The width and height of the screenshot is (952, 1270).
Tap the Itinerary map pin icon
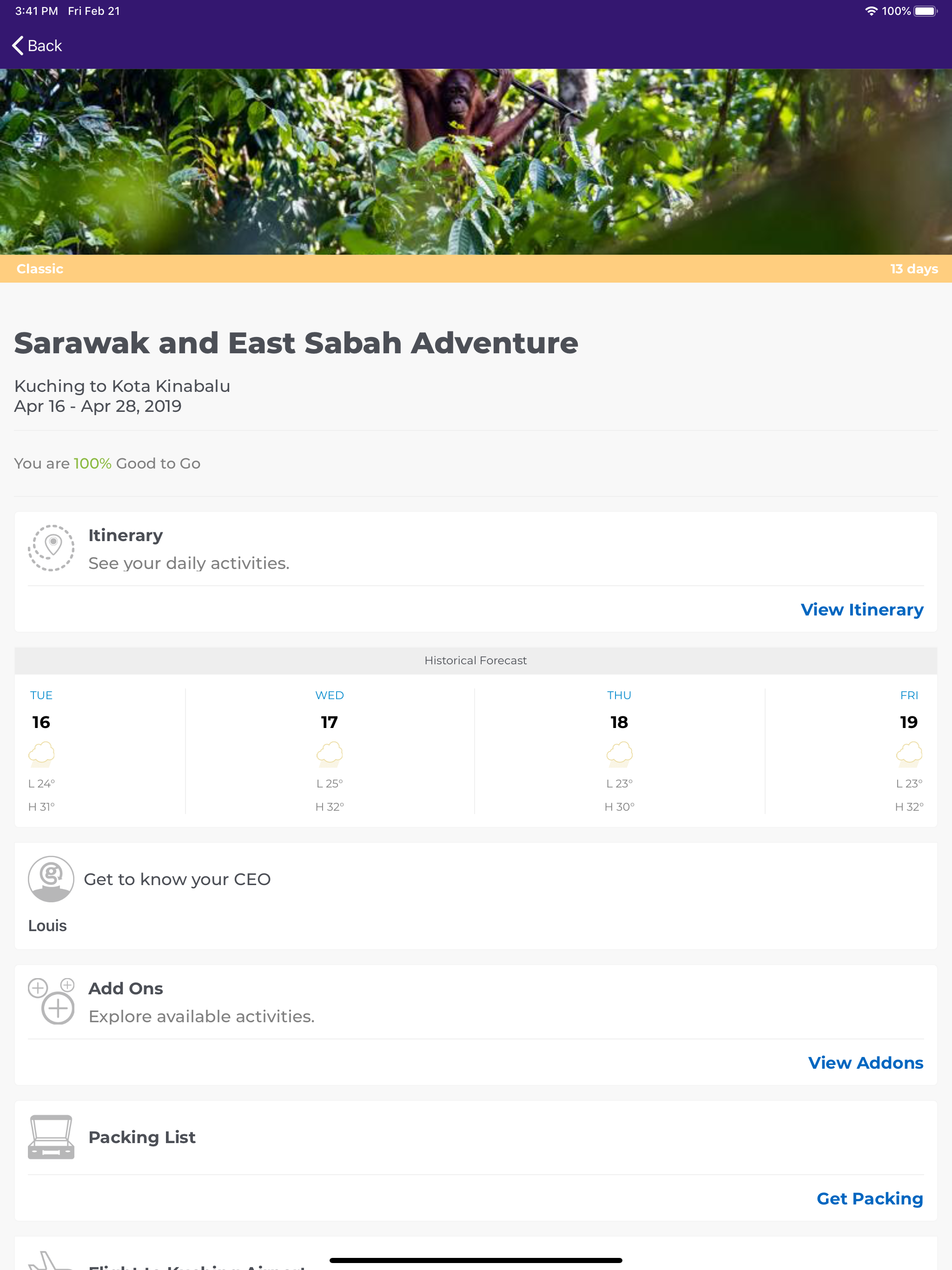pos(51,548)
